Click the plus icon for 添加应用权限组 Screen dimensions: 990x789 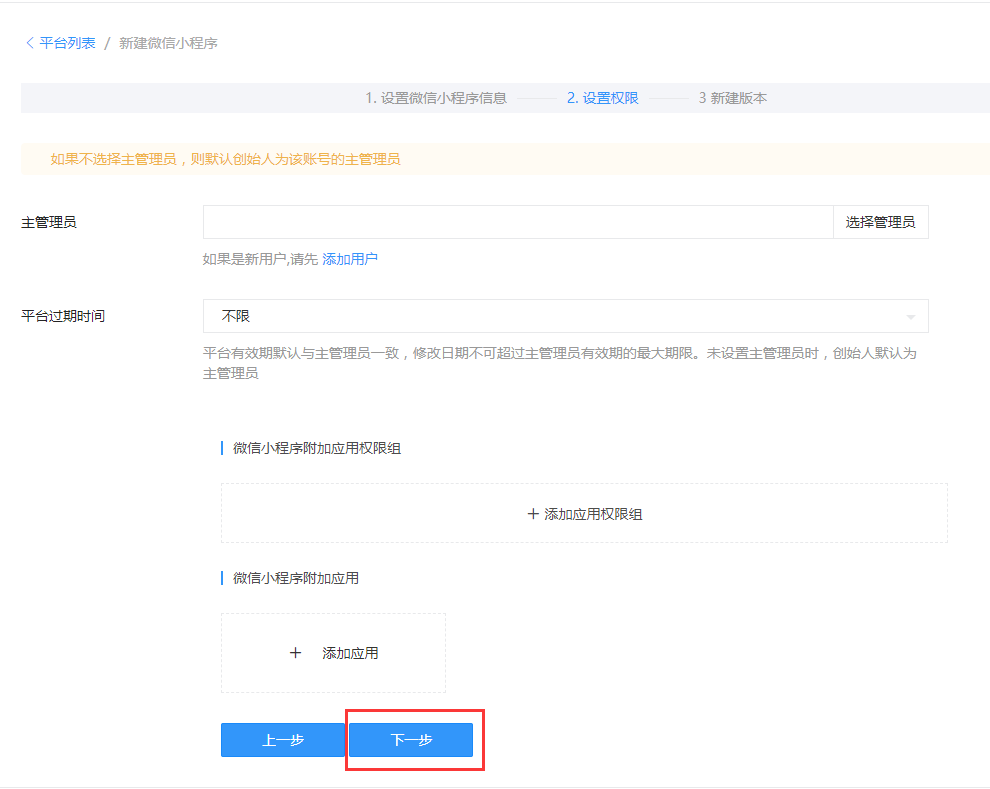point(533,514)
